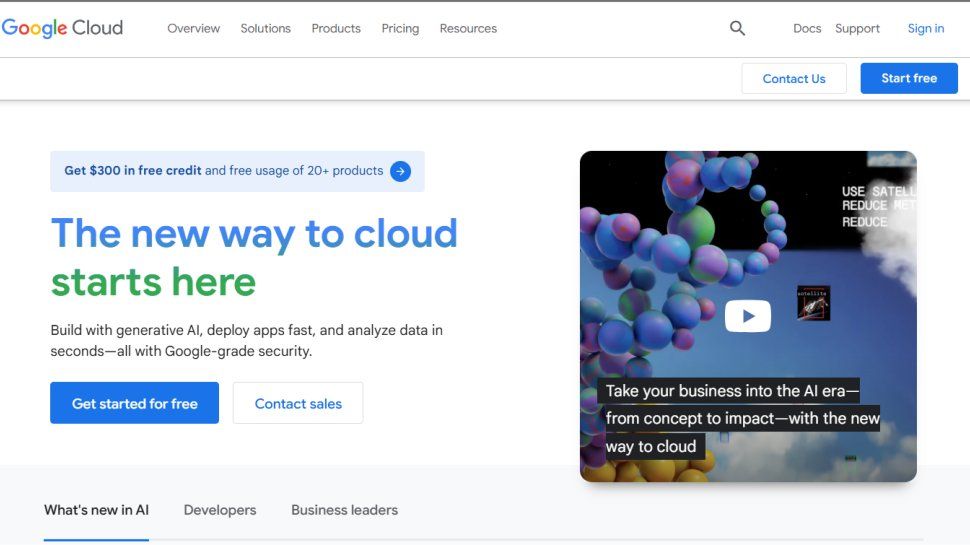This screenshot has width=970, height=545.
Task: Switch to the Developers tab
Action: (220, 510)
